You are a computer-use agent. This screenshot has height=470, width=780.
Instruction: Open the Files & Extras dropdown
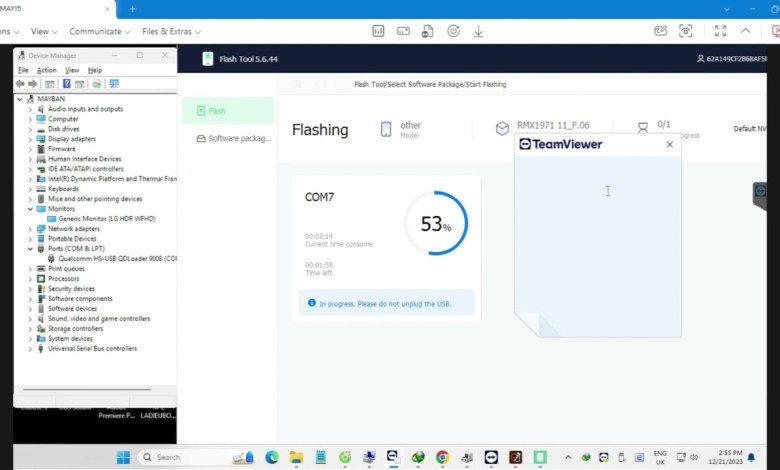[x=169, y=32]
